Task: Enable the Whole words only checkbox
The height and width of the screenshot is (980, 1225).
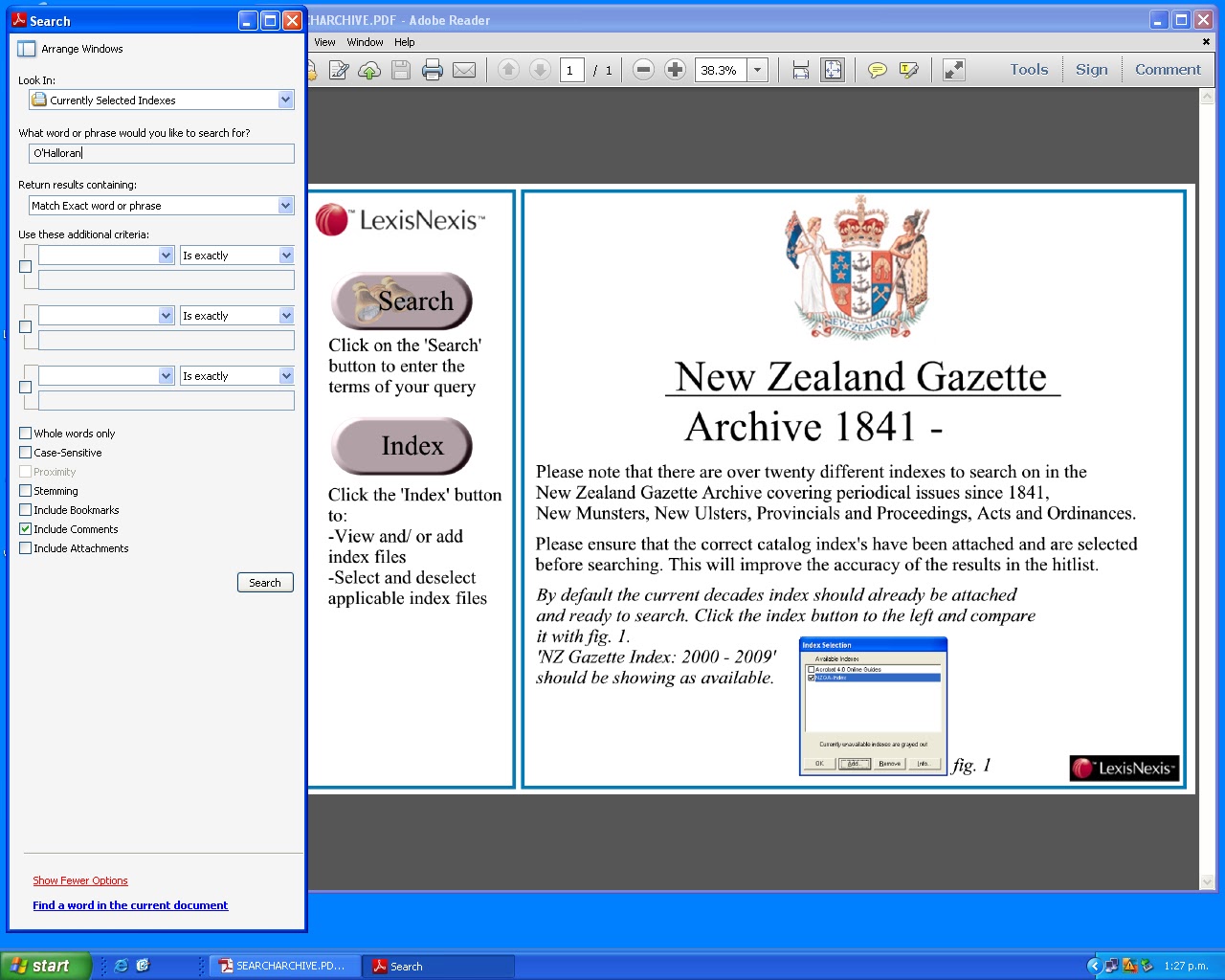Action: [25, 433]
